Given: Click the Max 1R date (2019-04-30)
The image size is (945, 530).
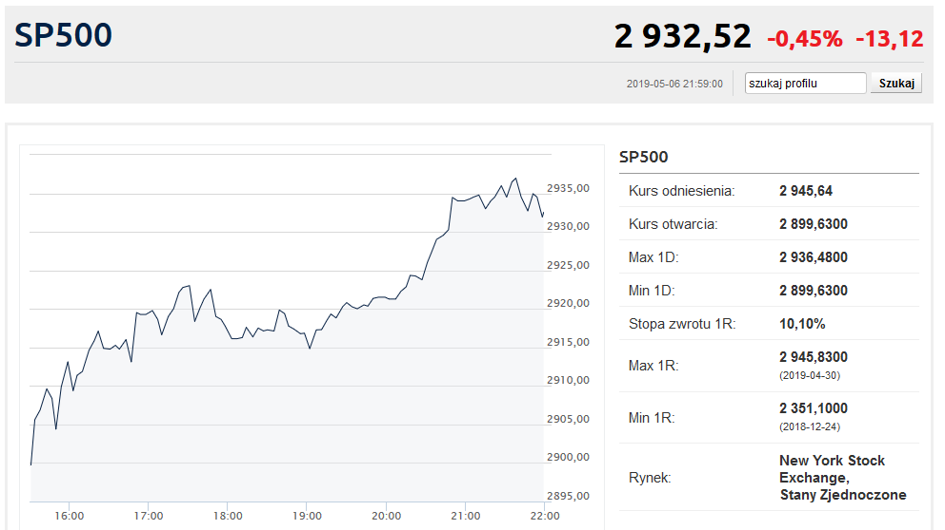Looking at the screenshot, I should (809, 376).
